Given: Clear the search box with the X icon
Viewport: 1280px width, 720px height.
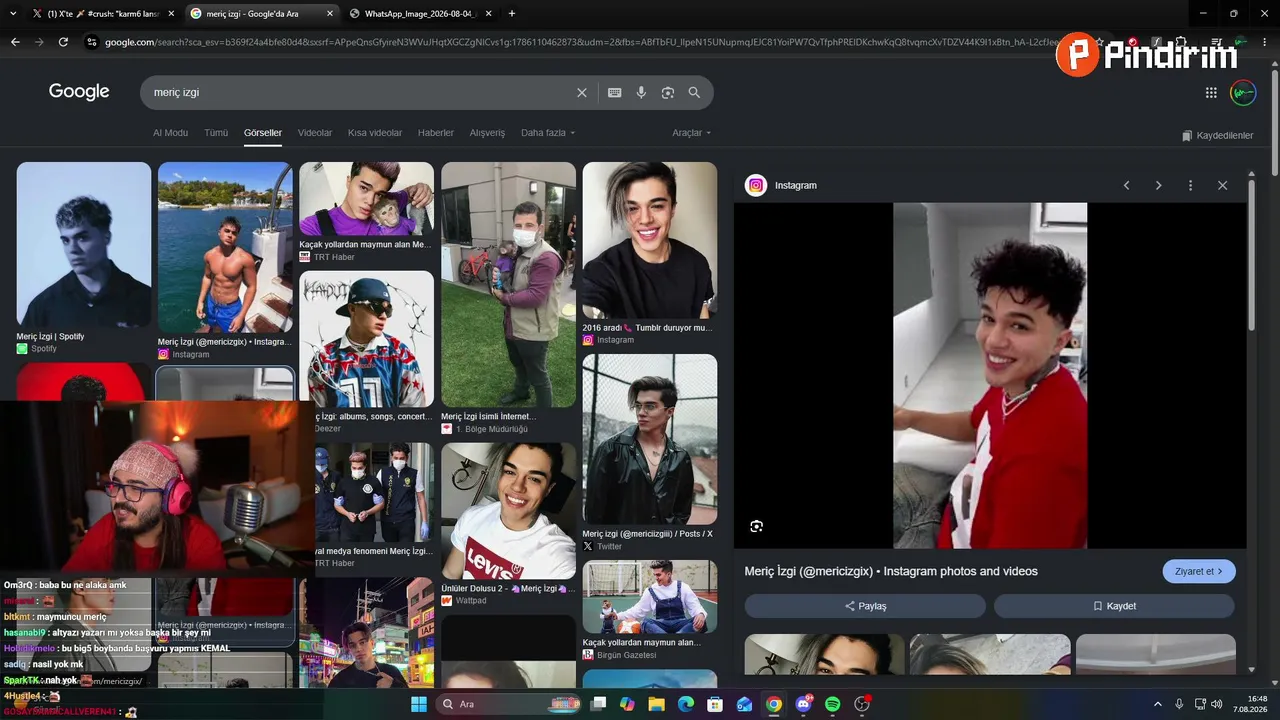Looking at the screenshot, I should (582, 92).
